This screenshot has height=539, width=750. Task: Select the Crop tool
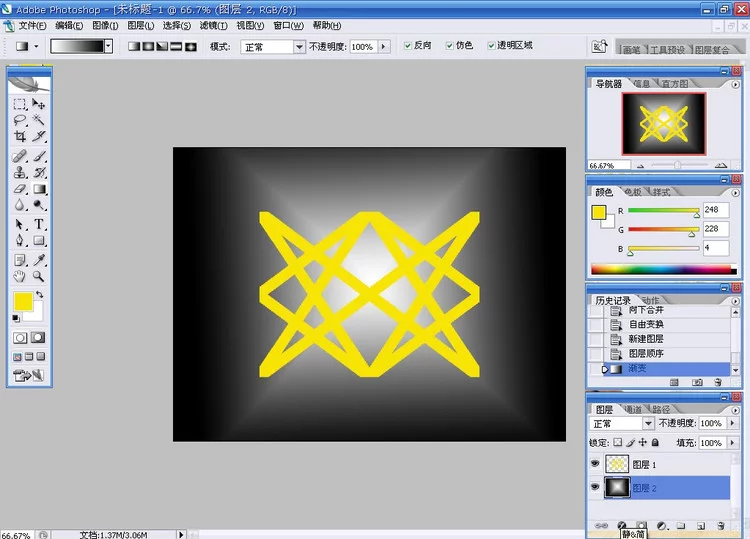[20, 136]
